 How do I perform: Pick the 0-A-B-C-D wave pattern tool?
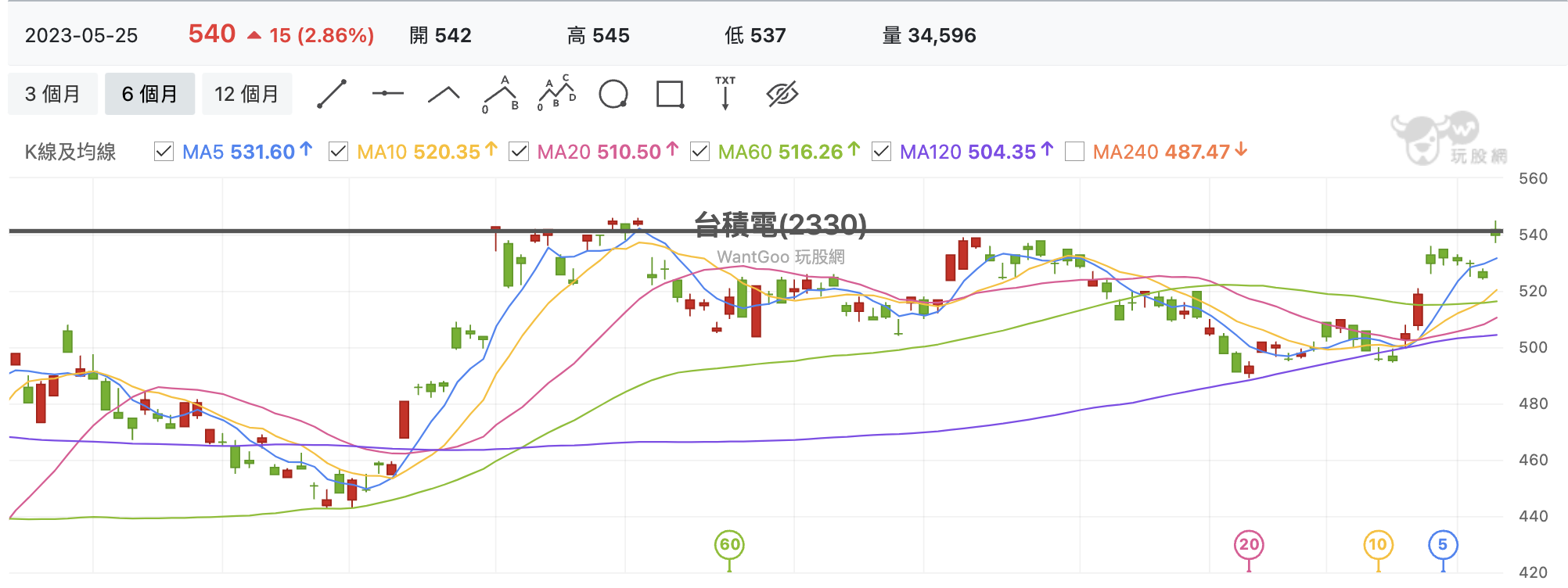557,93
